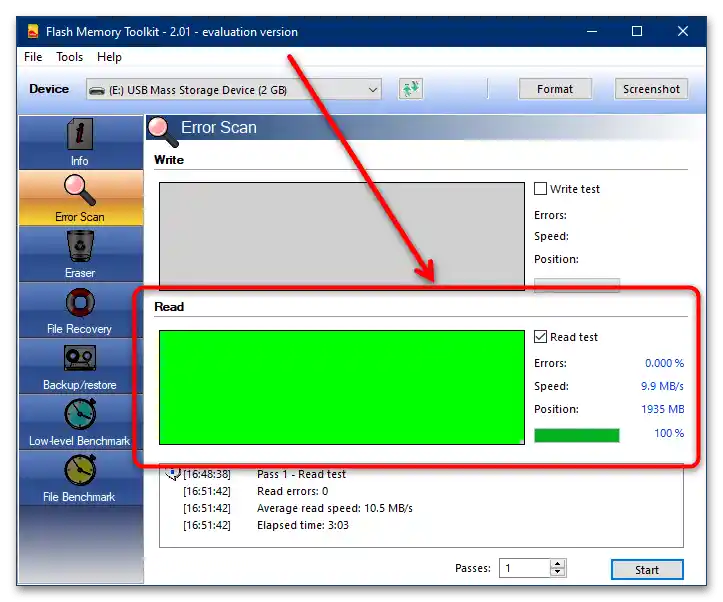Click the read test green progress bar
723x602 pixels.
[x=576, y=435]
